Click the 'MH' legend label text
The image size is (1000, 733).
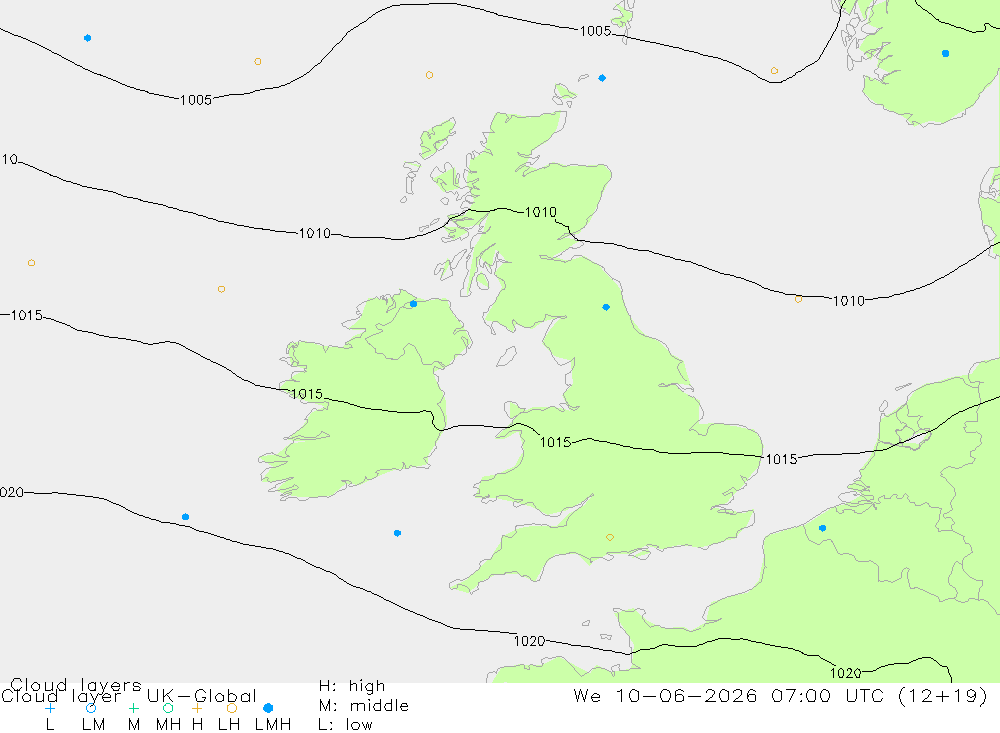(x=168, y=725)
